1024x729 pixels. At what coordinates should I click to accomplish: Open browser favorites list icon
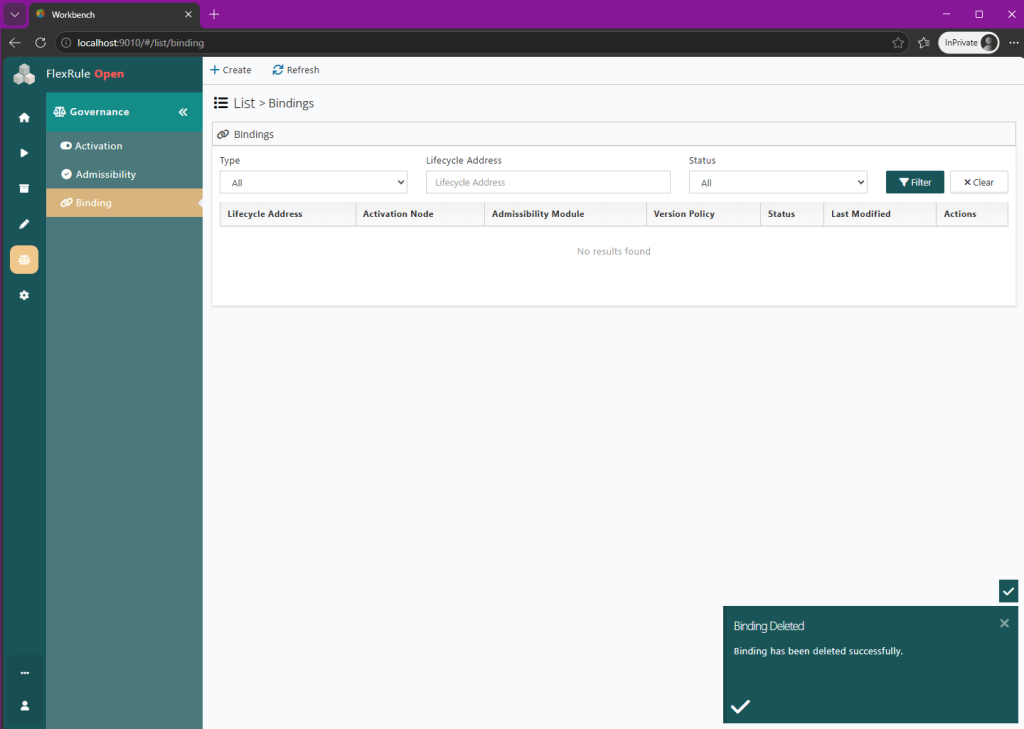(923, 42)
